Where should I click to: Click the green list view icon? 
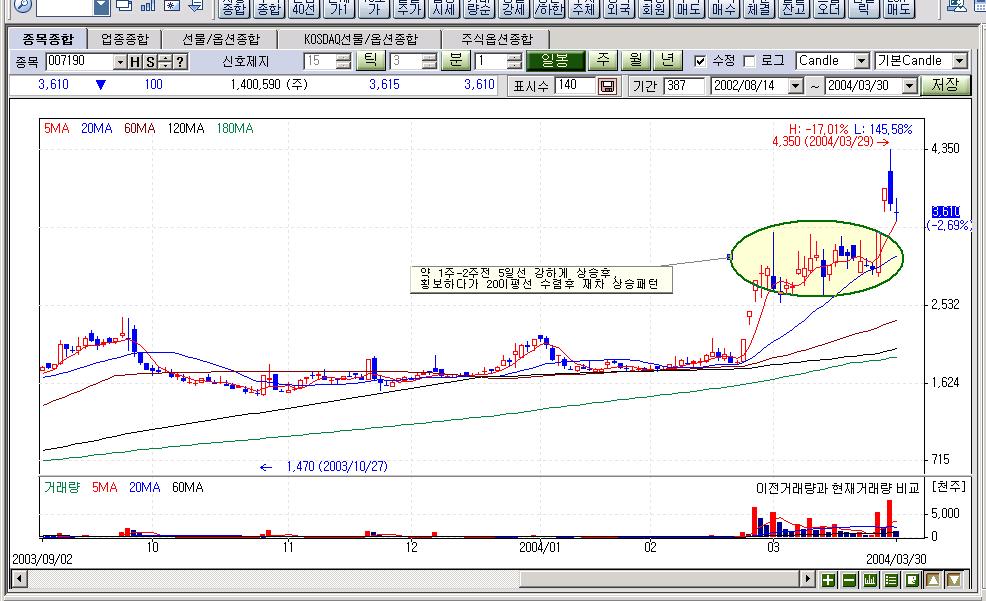pos(890,580)
